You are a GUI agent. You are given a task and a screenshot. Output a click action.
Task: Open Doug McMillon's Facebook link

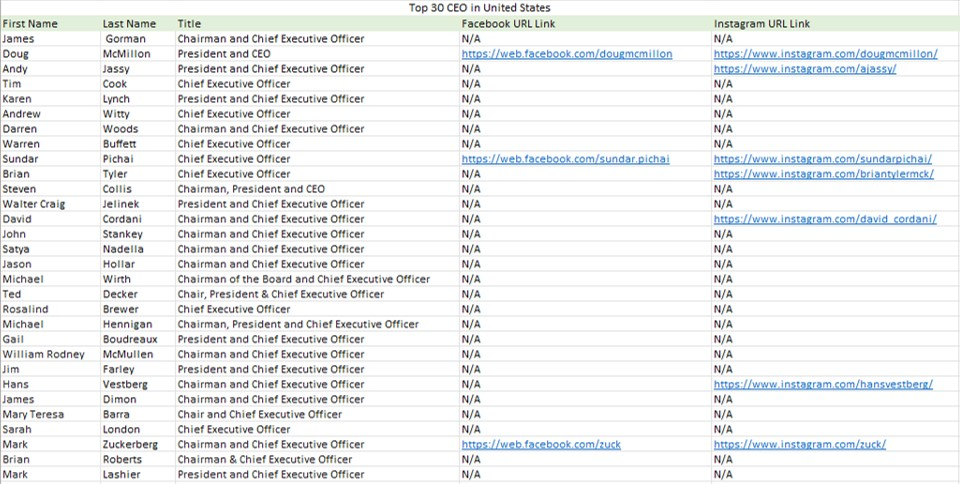pos(566,54)
